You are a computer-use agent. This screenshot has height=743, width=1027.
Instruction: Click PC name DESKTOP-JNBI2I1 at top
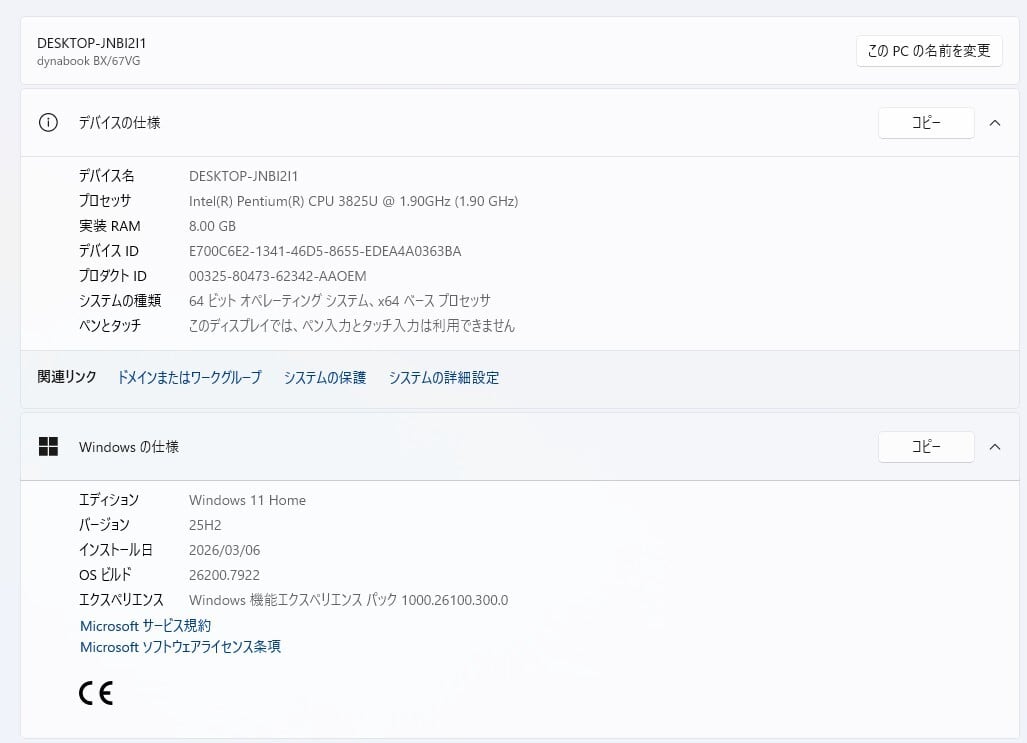click(x=92, y=43)
